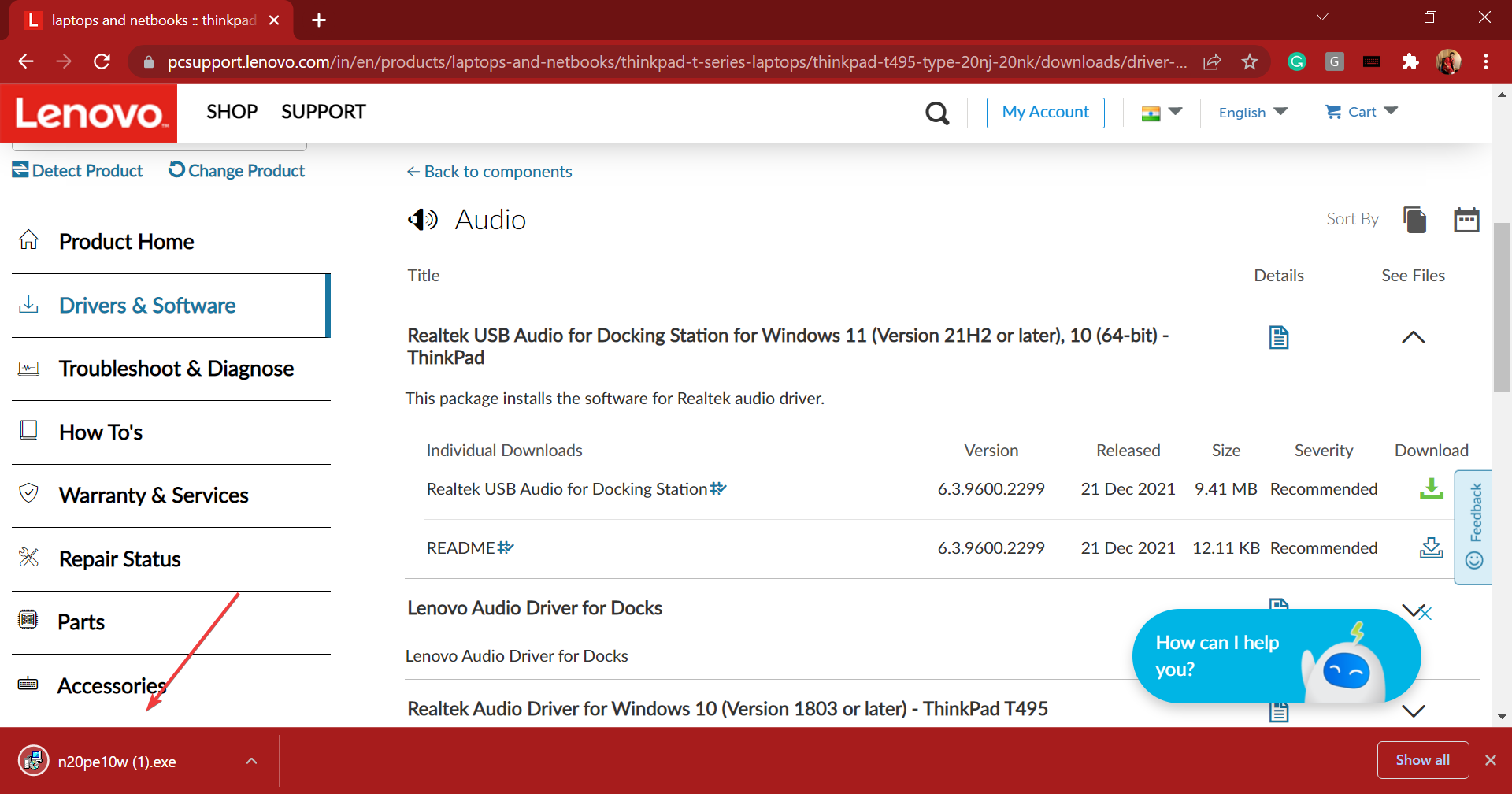Open the SHOP menu
1512x794 pixels.
232,112
